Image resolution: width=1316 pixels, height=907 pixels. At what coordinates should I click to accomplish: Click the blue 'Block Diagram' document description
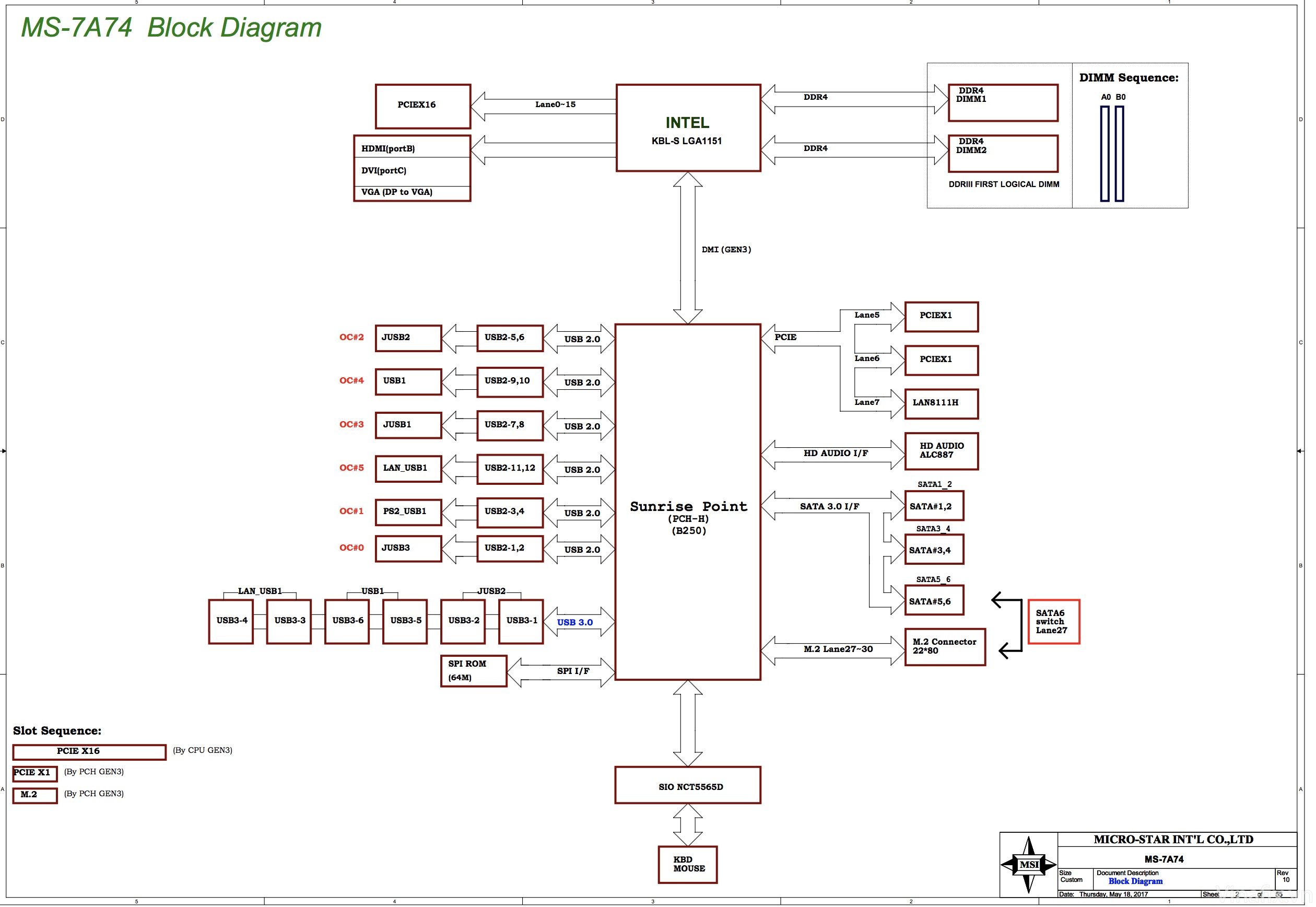pyautogui.click(x=1135, y=881)
